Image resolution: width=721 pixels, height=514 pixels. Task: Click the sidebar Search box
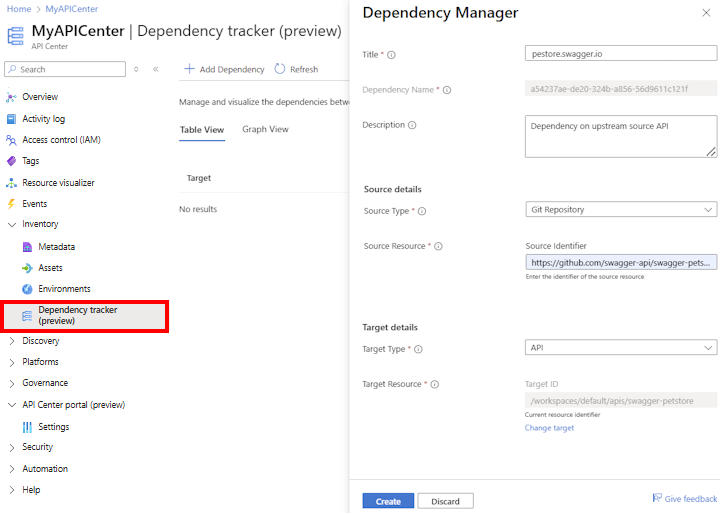pos(65,69)
